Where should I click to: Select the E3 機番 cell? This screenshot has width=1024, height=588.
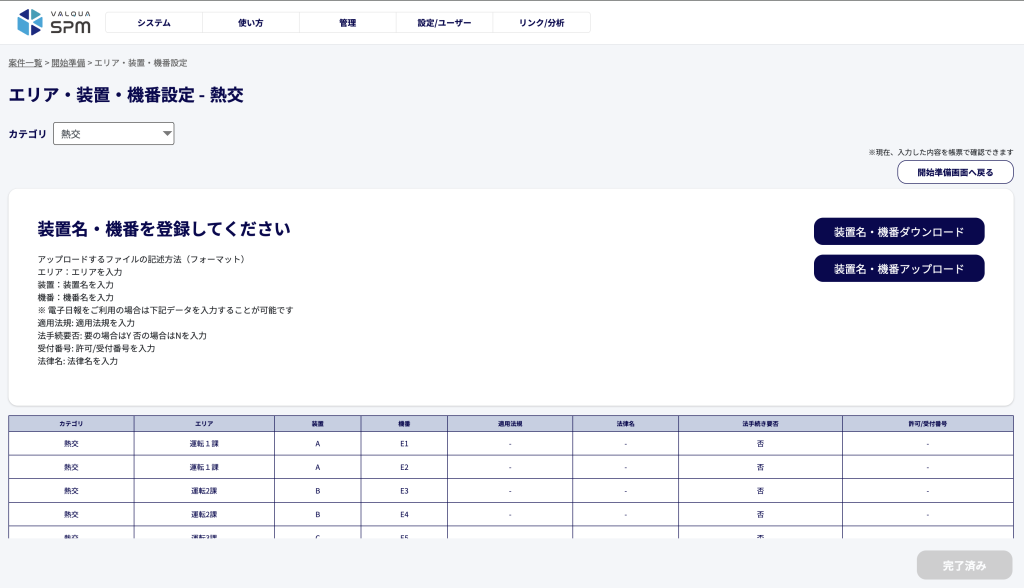point(404,491)
